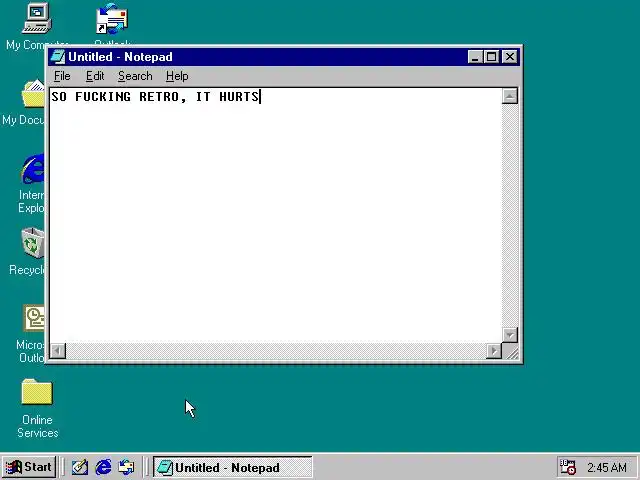
Task: Click Notepad's title bar system icon
Action: point(58,57)
